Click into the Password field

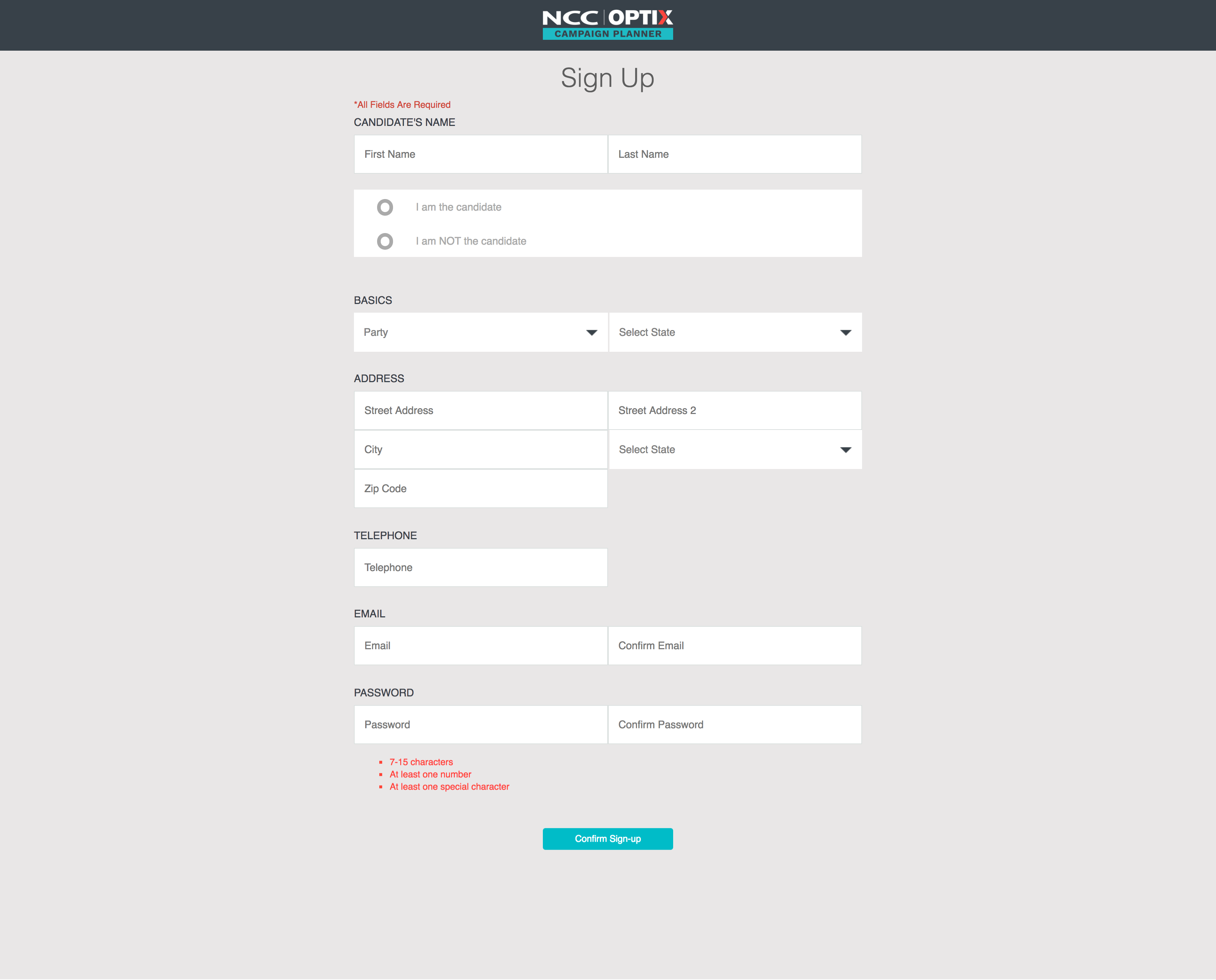coord(480,724)
